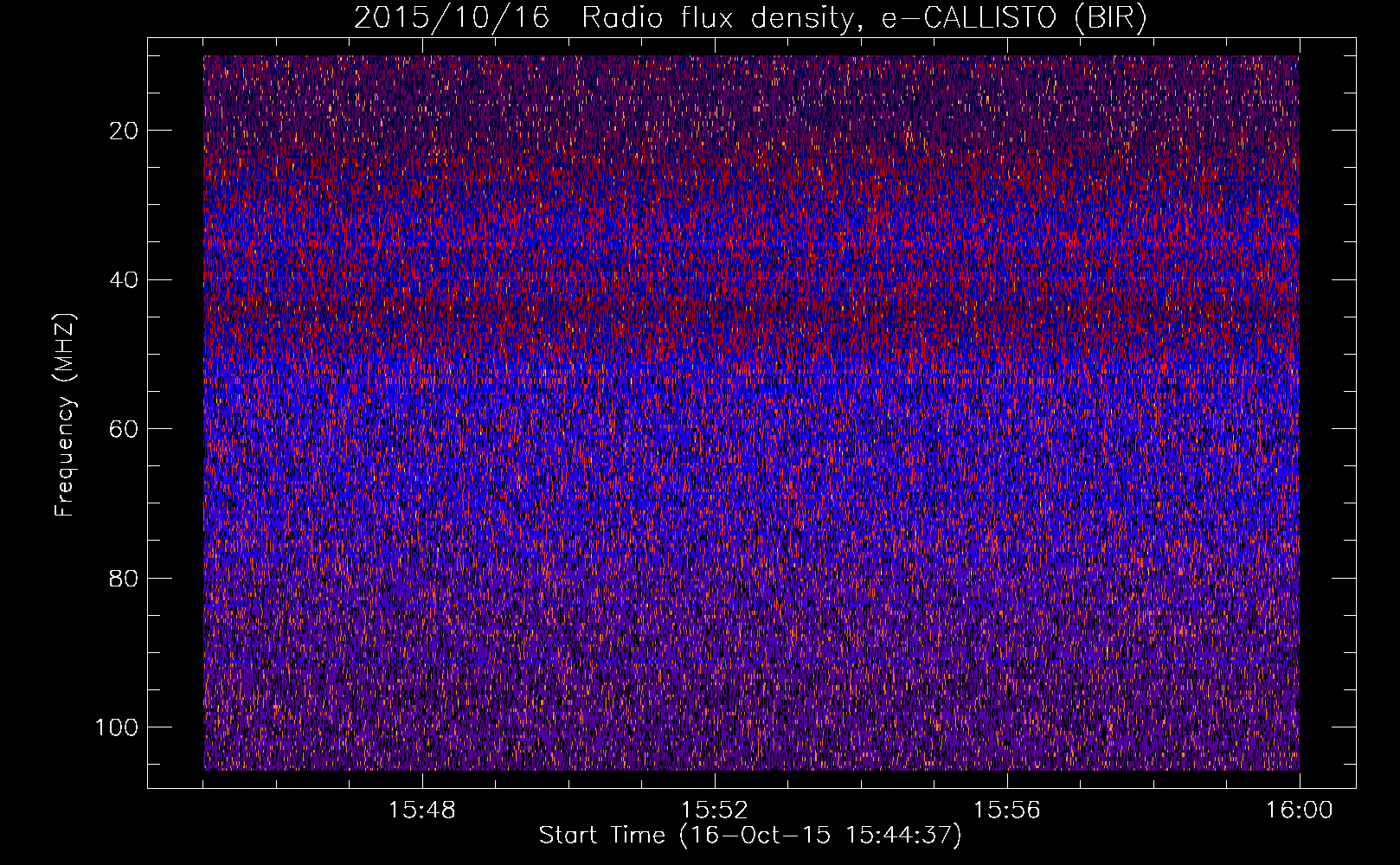The width and height of the screenshot is (1400, 865).
Task: Click the 'Start Time (16-Oct-15 15:44:37)' label
Action: pos(750,836)
